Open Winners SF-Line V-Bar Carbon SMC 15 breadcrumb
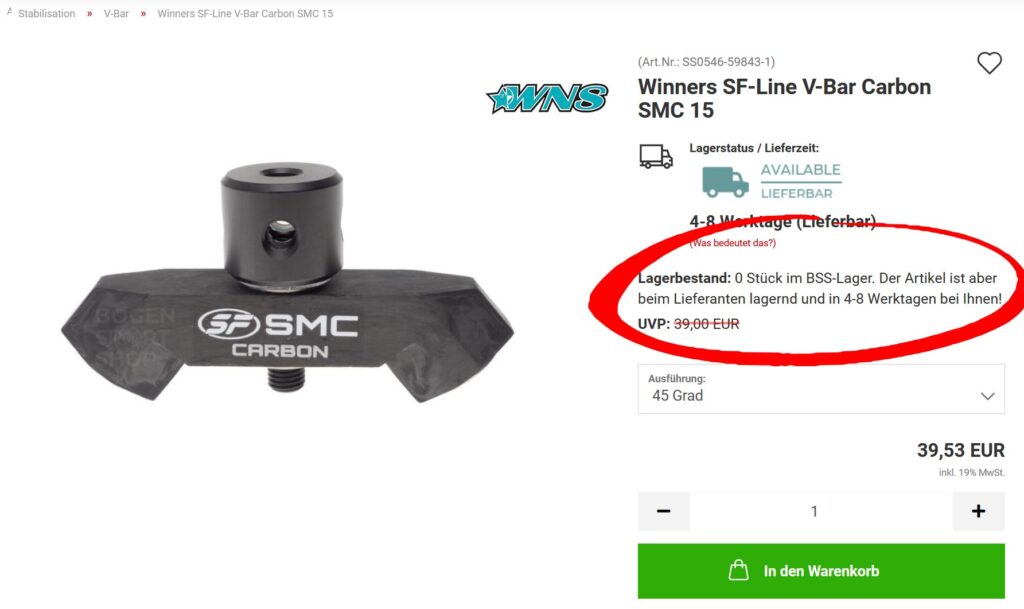The height and width of the screenshot is (609, 1024). (245, 14)
